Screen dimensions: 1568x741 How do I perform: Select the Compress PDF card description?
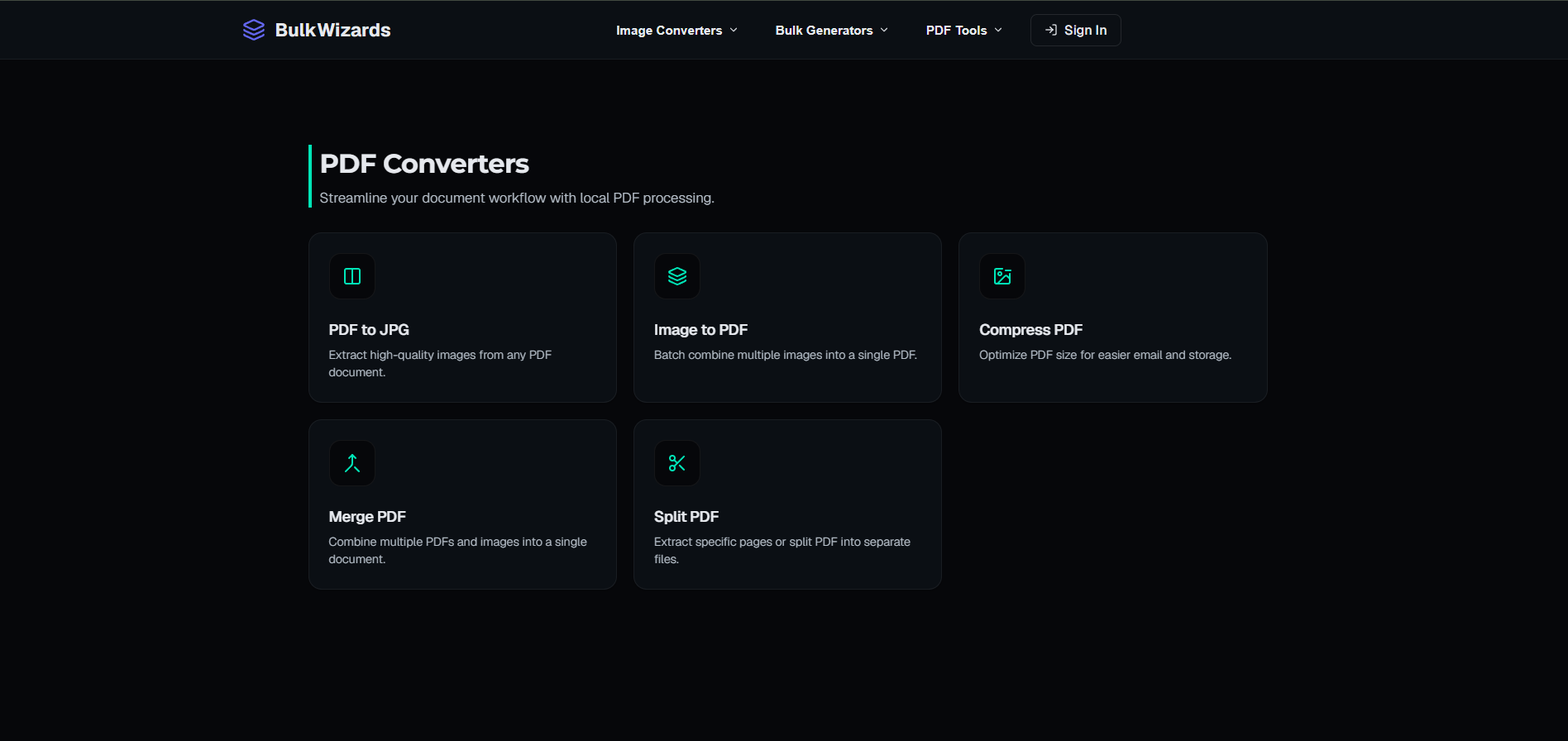1105,355
